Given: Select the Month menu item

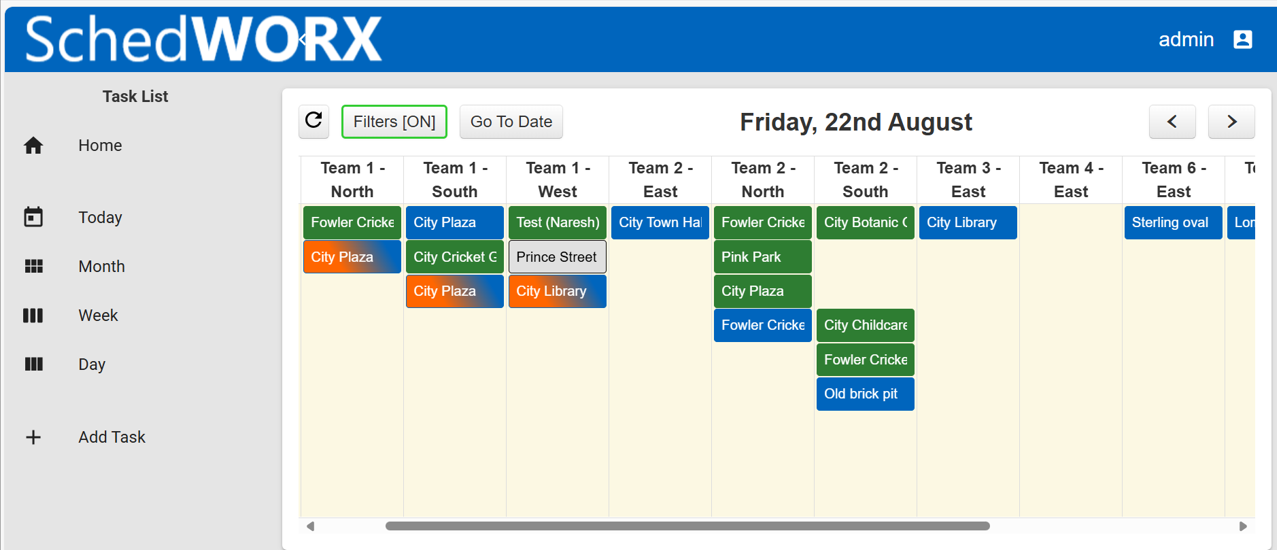Looking at the screenshot, I should click(x=101, y=266).
